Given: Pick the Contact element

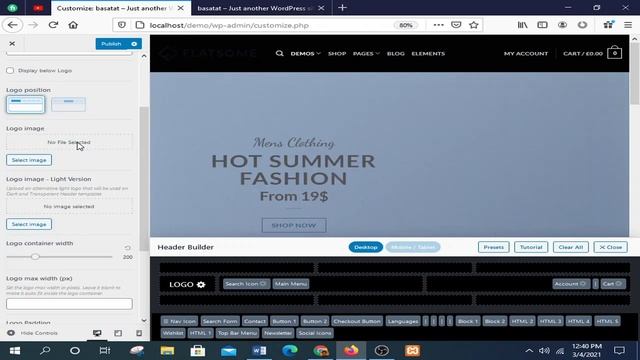Looking at the screenshot, I should [x=255, y=321].
